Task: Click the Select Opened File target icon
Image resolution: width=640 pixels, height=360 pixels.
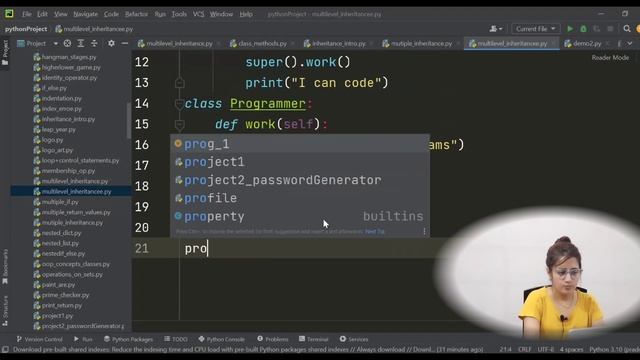Action: [67, 43]
